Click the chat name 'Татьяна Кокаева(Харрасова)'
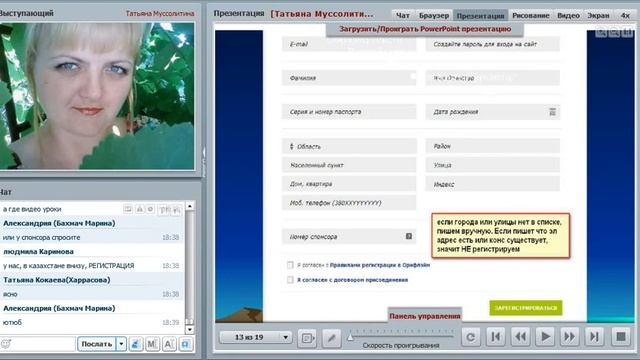Viewport: 640px width, 360px height. point(57,280)
